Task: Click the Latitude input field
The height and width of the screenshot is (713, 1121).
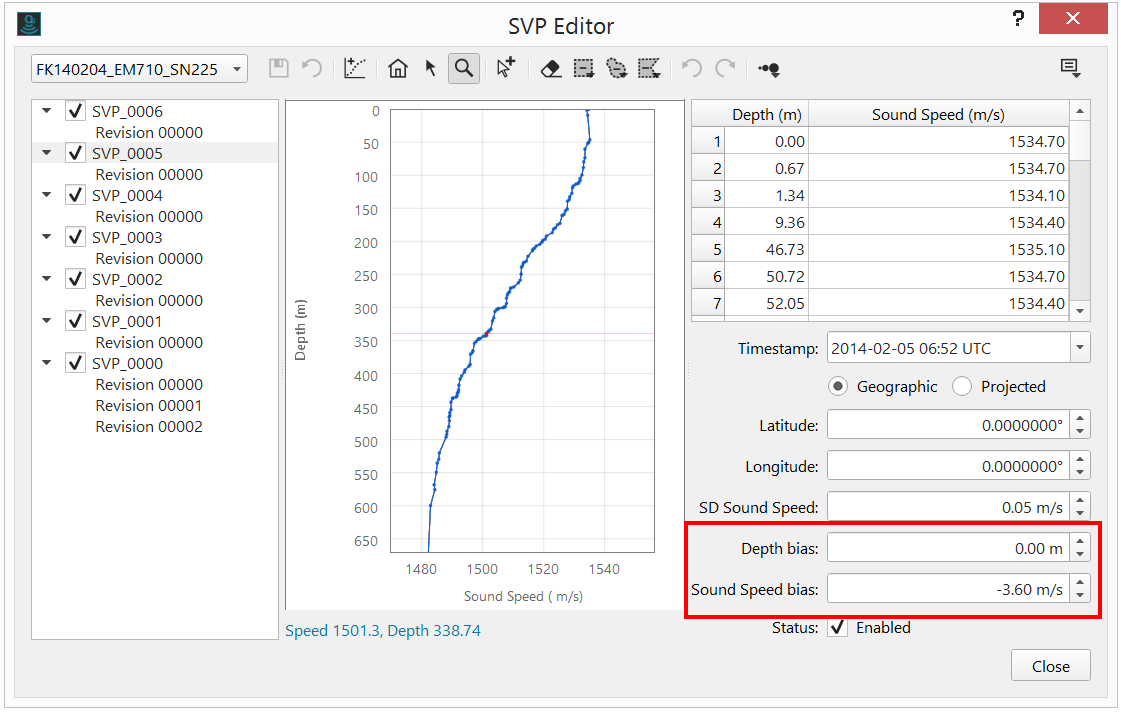Action: tap(947, 425)
